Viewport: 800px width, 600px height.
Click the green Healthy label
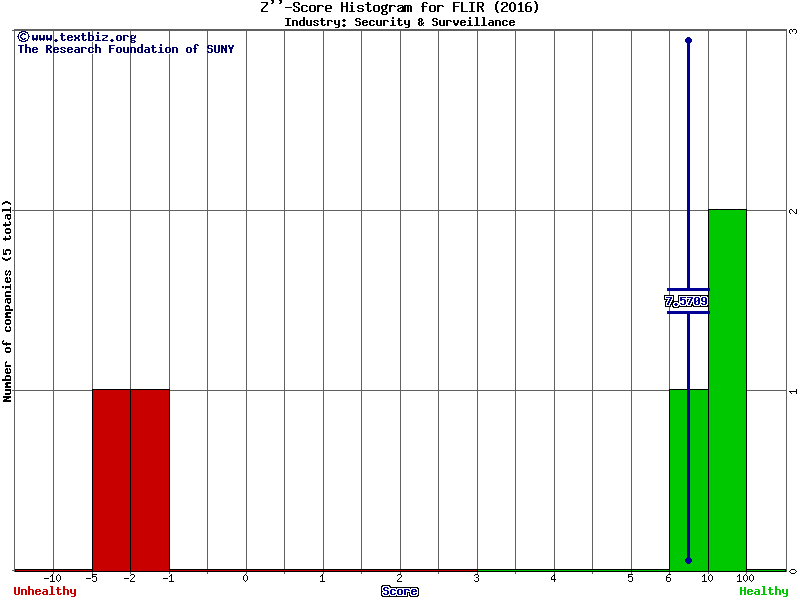click(x=763, y=591)
